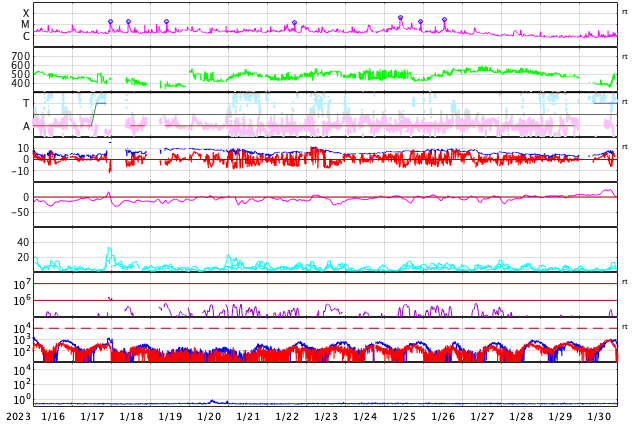The height and width of the screenshot is (424, 634).
Task: Click the flare marker above the 1/18 label
Action: click(x=129, y=21)
